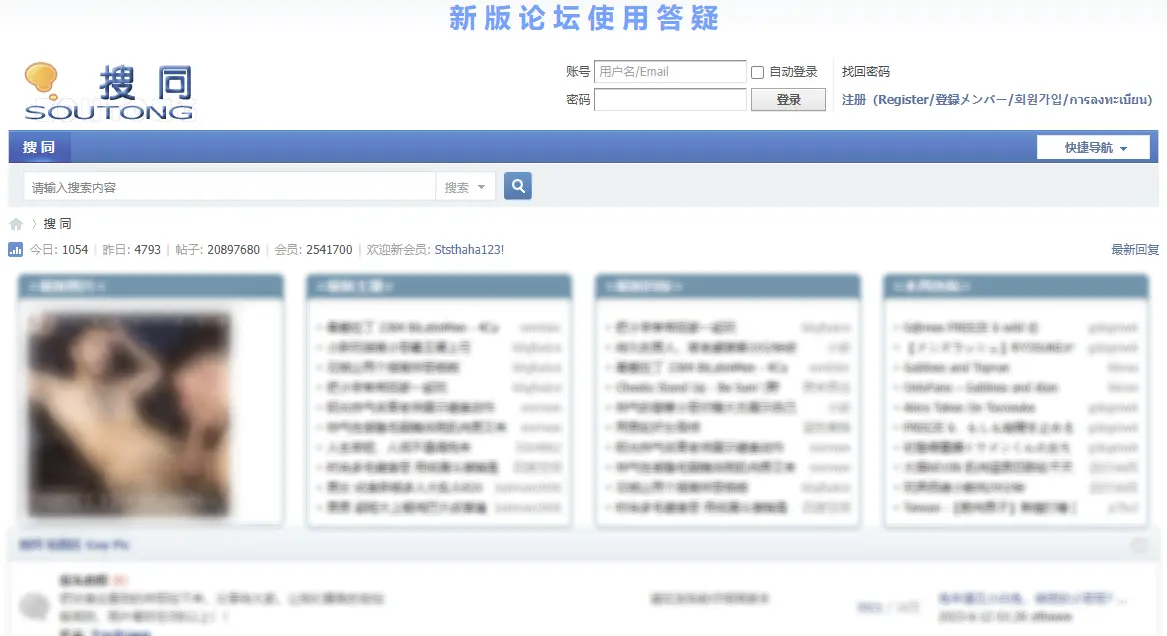This screenshot has width=1167, height=636.
Task: Enable the 自动登录 checkbox
Action: (757, 72)
